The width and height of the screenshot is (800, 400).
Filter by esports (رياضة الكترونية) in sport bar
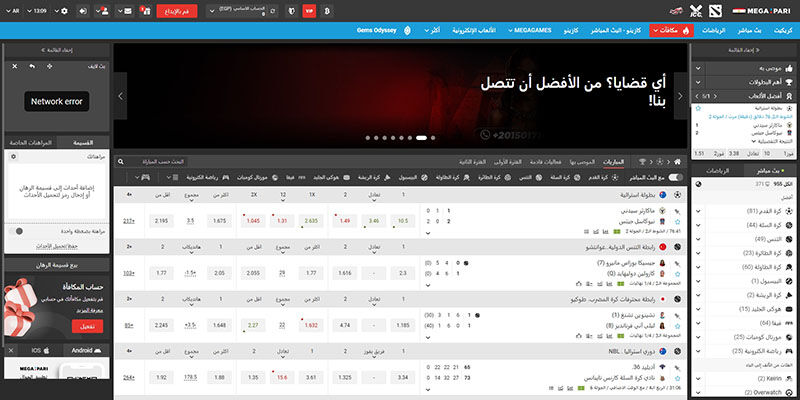(207, 178)
